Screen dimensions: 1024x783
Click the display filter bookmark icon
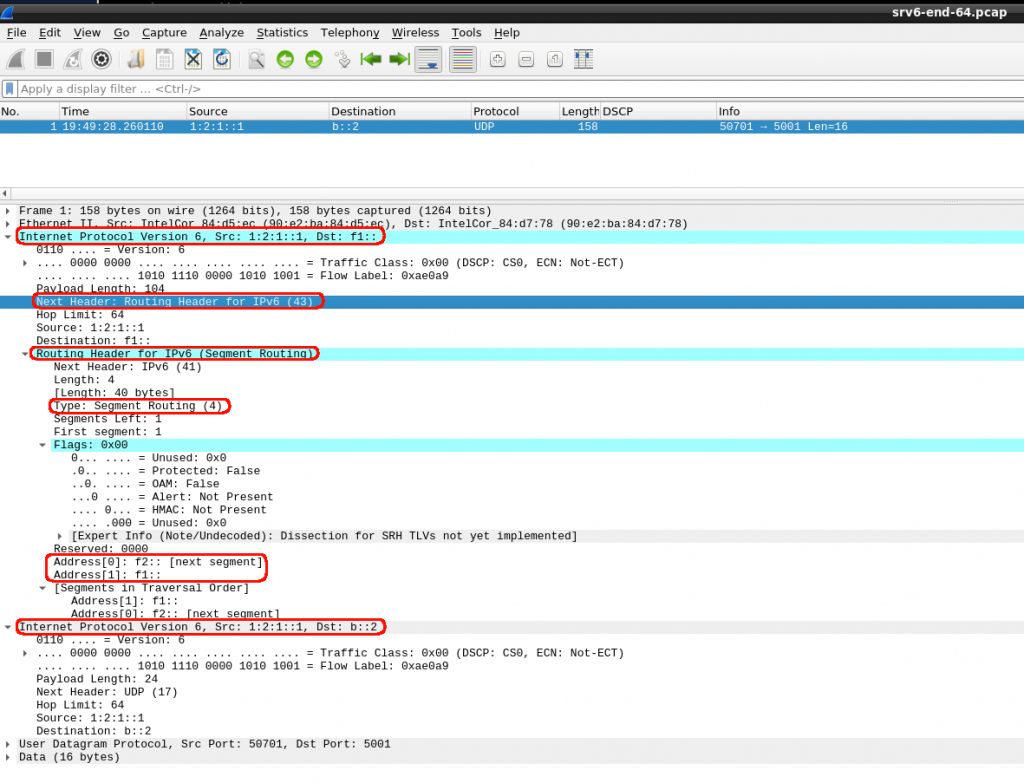coord(9,88)
